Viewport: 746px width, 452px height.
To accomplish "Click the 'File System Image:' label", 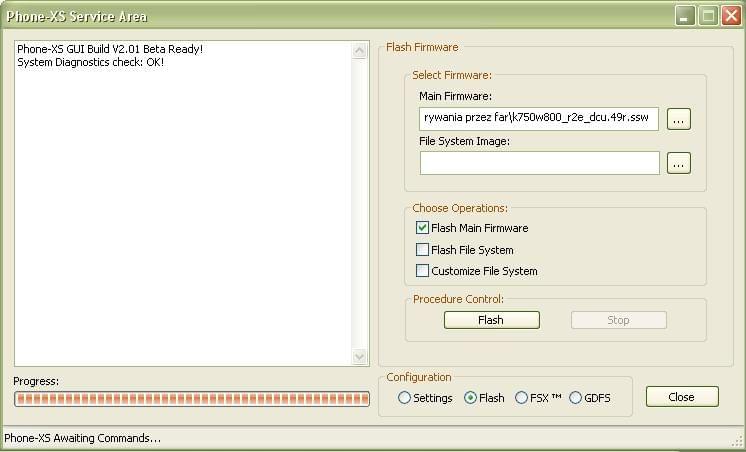I will click(x=464, y=141).
